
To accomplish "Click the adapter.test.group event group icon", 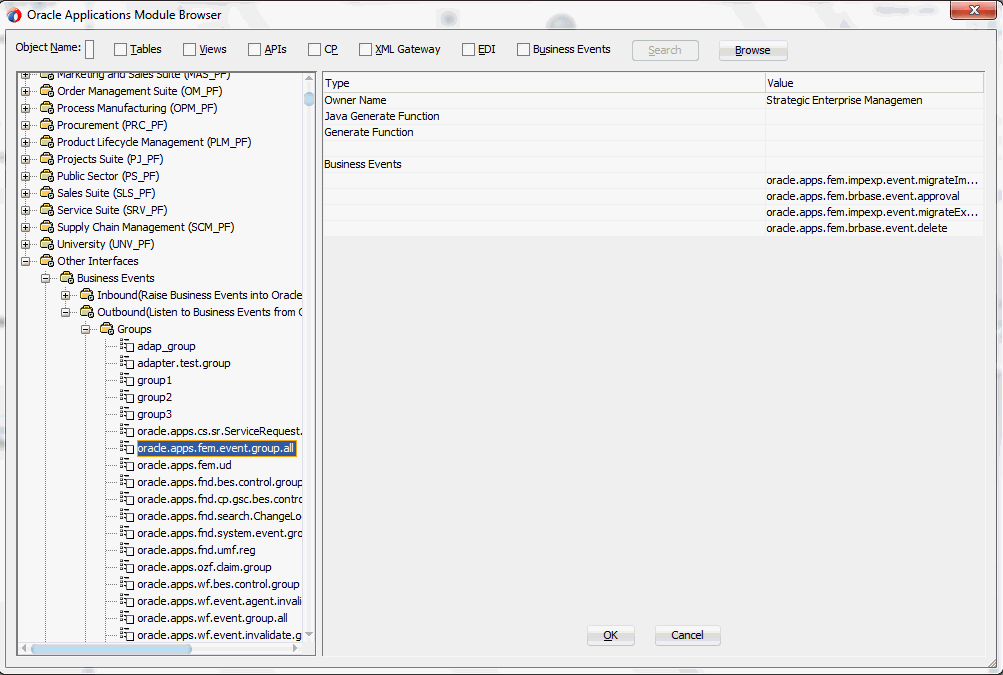I will 127,363.
